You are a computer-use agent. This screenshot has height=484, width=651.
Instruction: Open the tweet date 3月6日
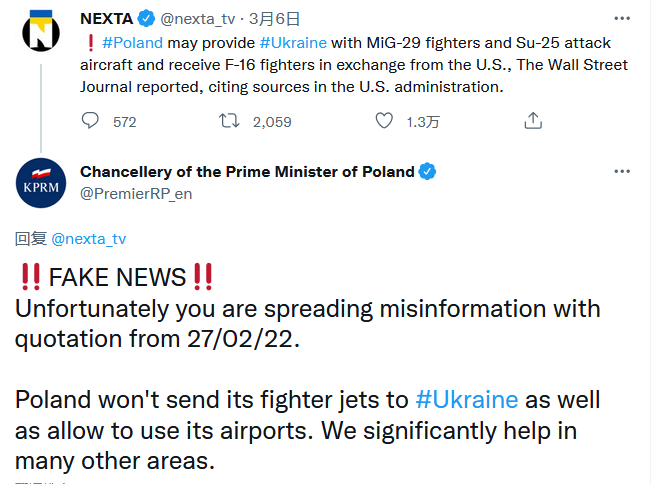coord(274,19)
